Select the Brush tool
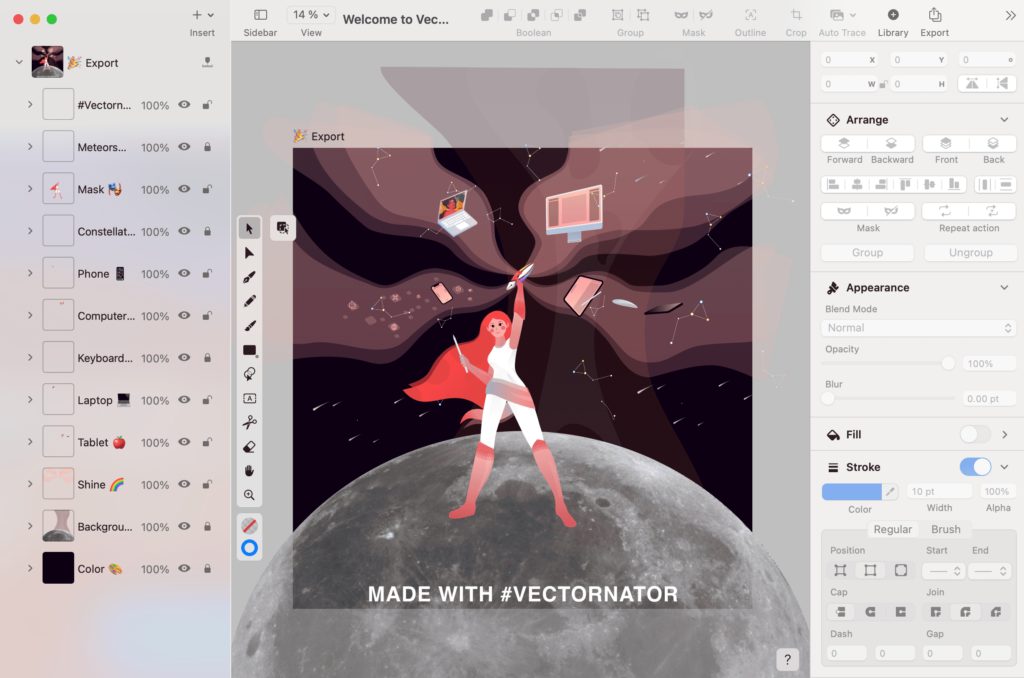The height and width of the screenshot is (678, 1024). [x=249, y=325]
